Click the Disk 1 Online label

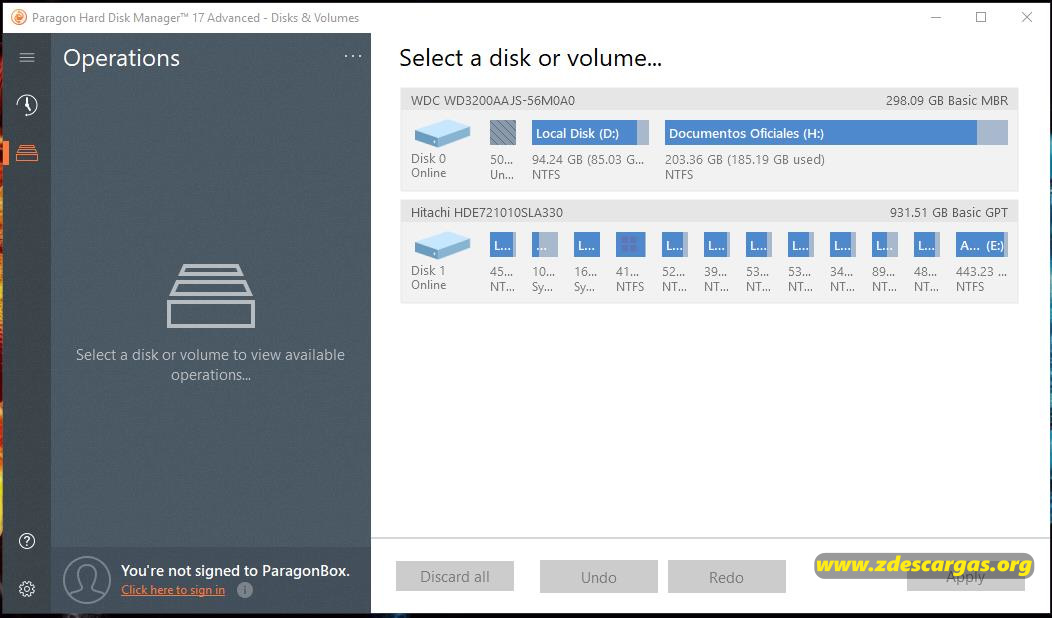(429, 278)
